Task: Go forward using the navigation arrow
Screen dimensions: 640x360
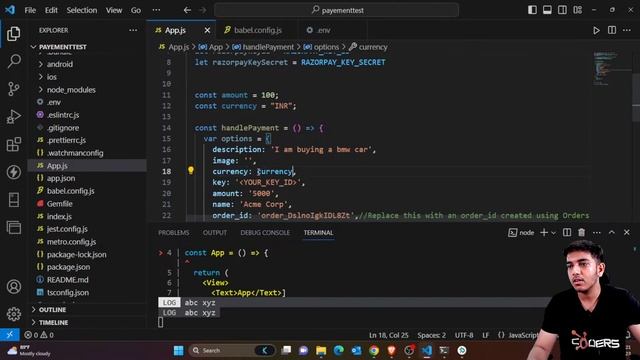Action: click(x=202, y=10)
